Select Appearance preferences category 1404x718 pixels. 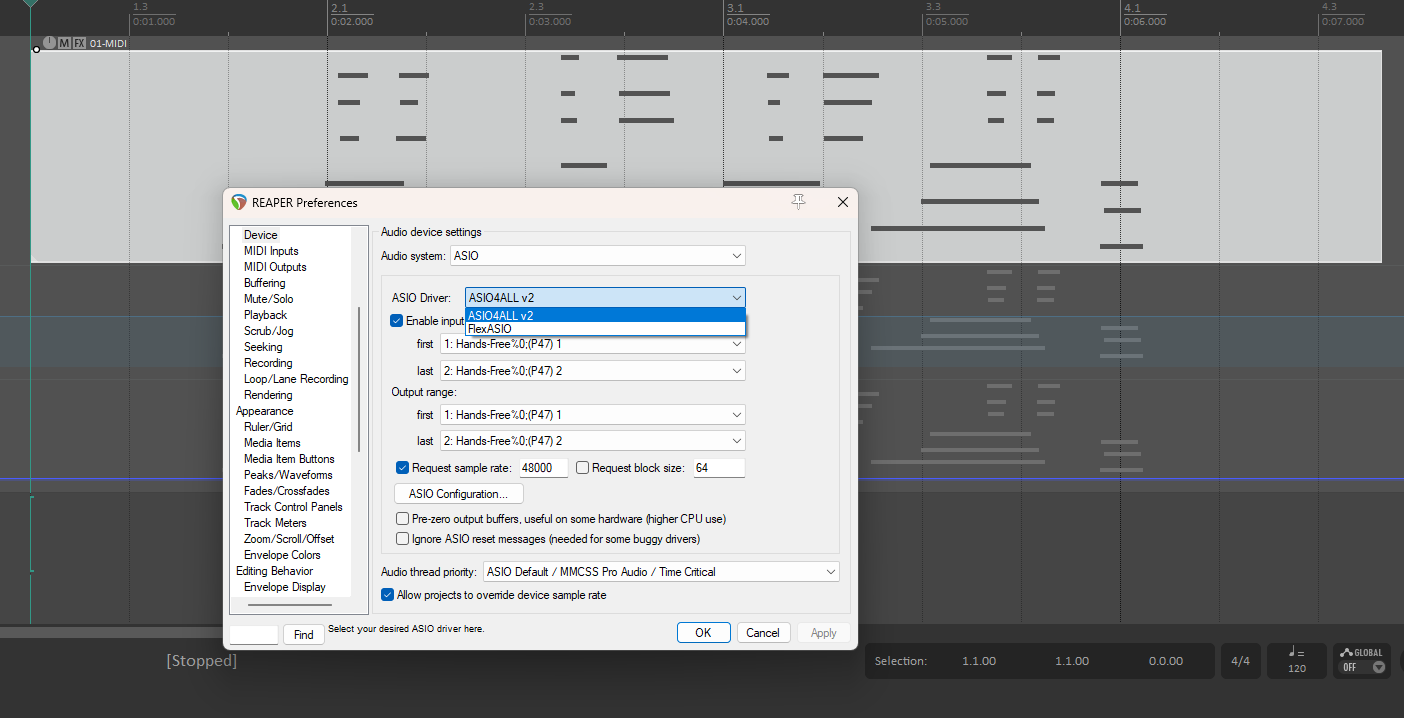(x=265, y=411)
